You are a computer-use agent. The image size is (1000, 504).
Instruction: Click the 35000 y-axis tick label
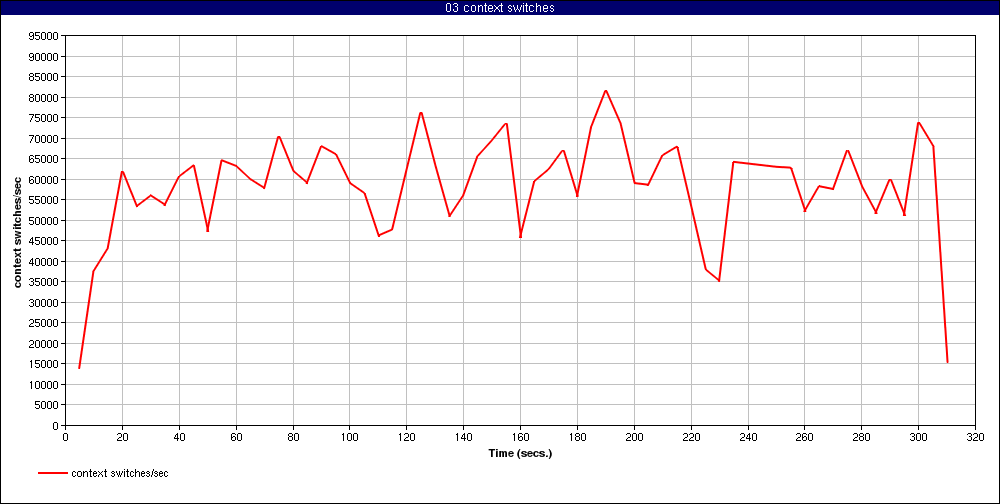pyautogui.click(x=45, y=282)
